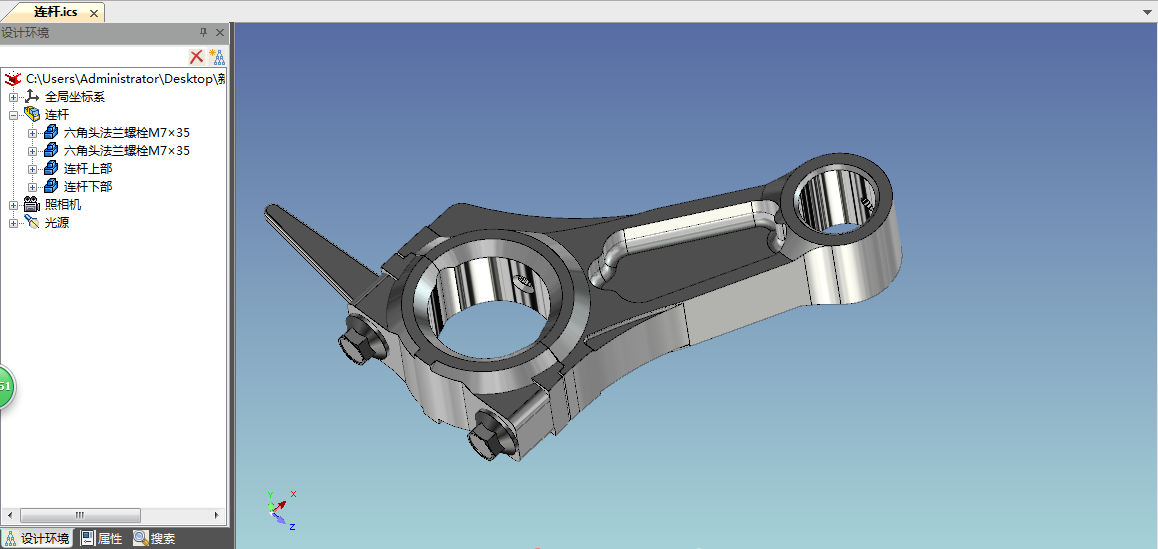Expand the 连杆上部 node
This screenshot has height=549, width=1158.
pos(32,169)
